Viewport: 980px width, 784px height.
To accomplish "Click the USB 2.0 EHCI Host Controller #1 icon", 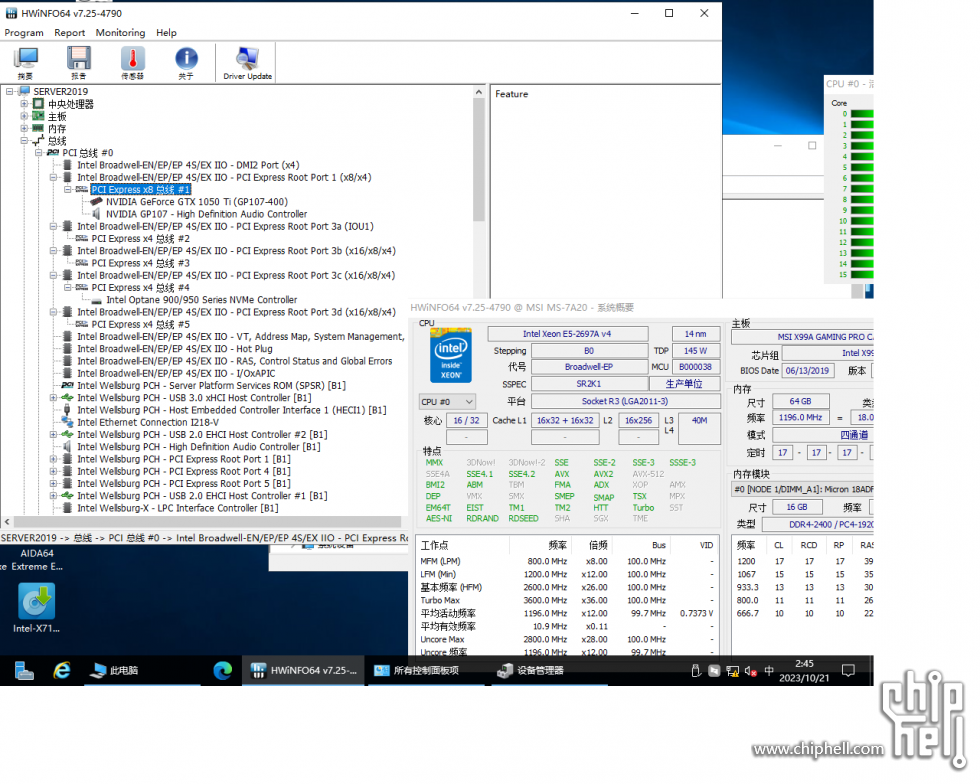I will pos(68,496).
